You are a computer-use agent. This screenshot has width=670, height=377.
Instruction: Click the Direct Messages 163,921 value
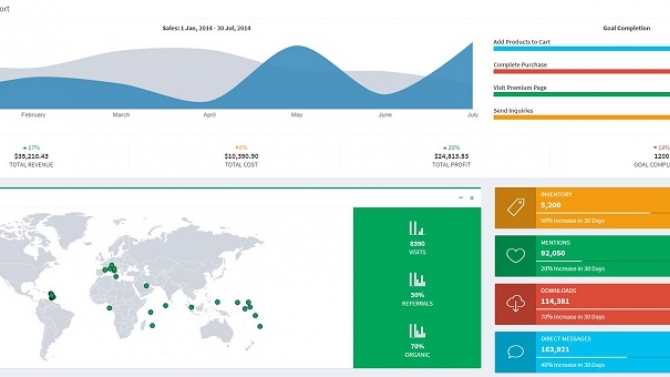click(555, 349)
